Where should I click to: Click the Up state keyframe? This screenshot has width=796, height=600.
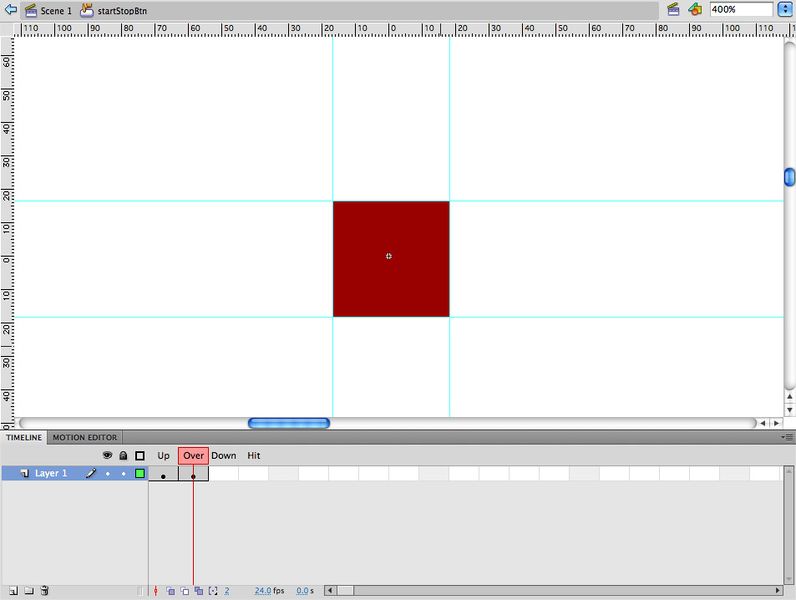pos(163,475)
